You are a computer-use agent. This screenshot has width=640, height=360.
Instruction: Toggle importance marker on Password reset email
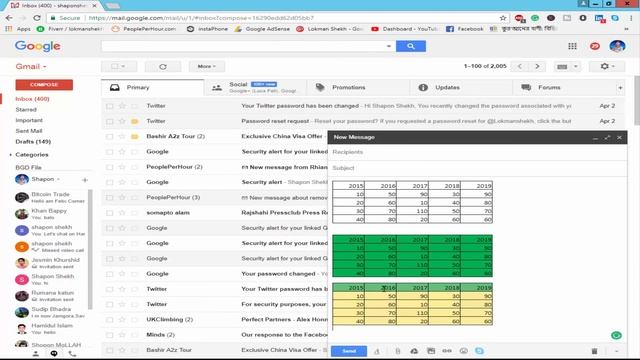pyautogui.click(x=135, y=121)
